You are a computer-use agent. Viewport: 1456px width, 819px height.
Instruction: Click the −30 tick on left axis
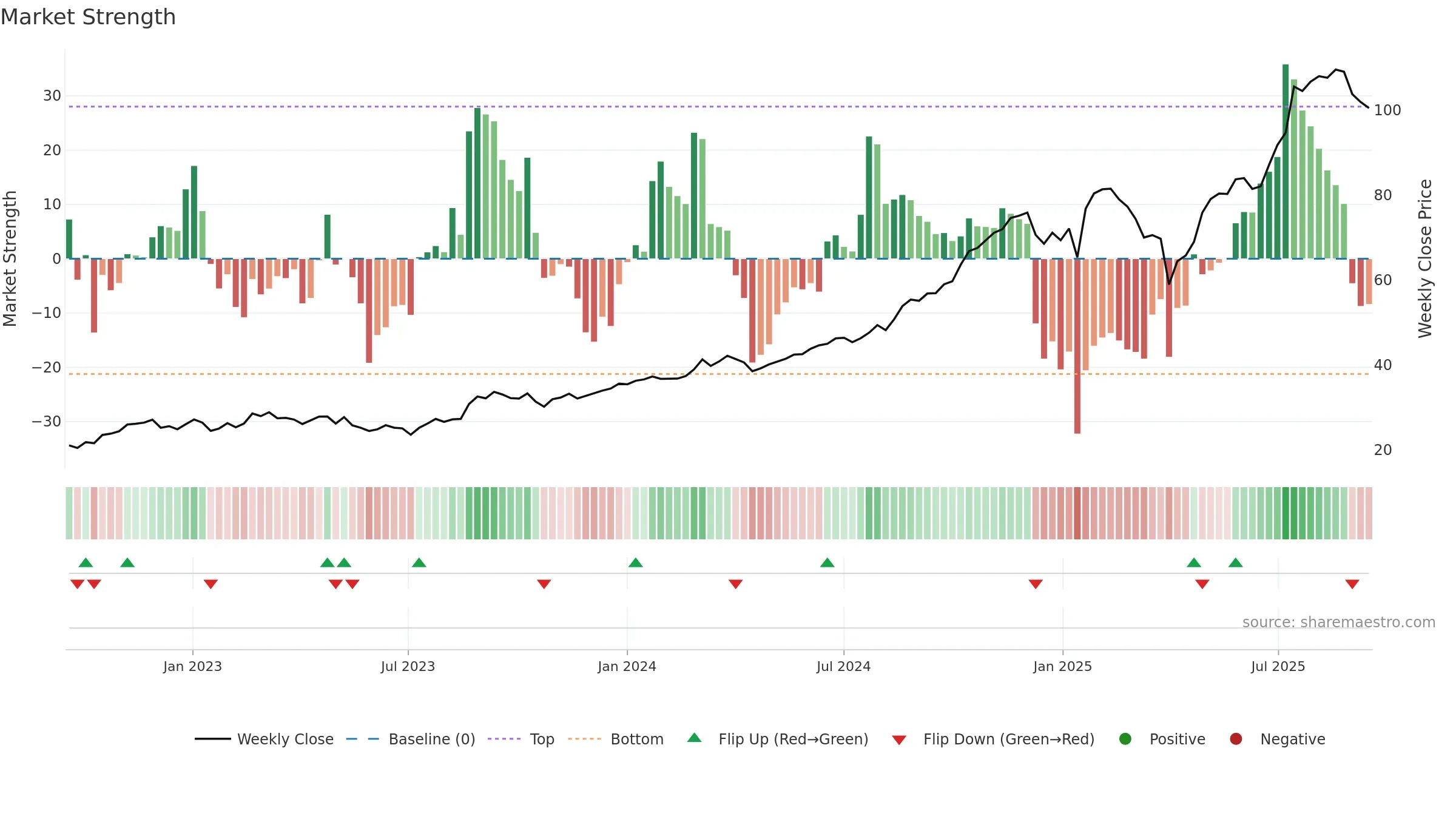click(47, 422)
